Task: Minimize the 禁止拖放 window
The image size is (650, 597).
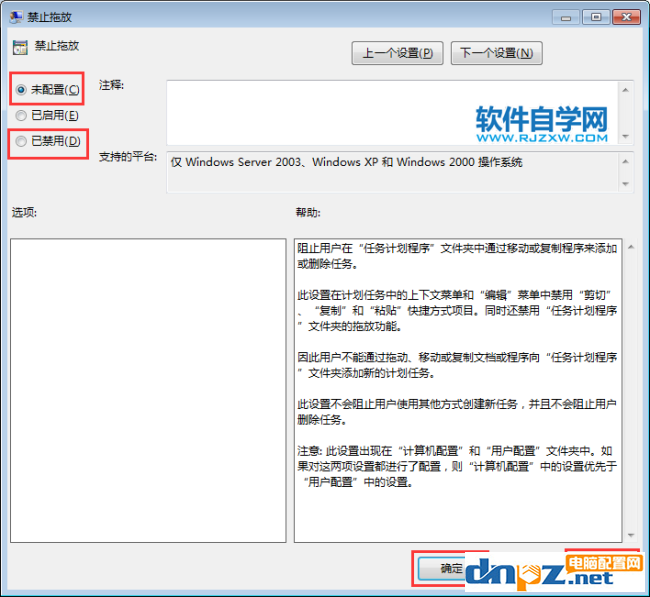Action: coord(565,17)
